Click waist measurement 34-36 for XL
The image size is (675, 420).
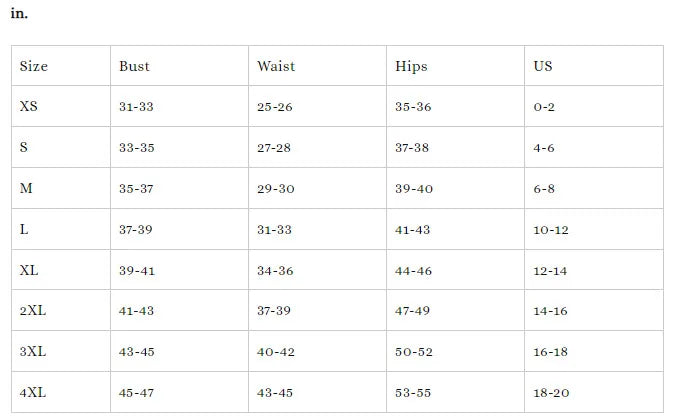coord(275,270)
